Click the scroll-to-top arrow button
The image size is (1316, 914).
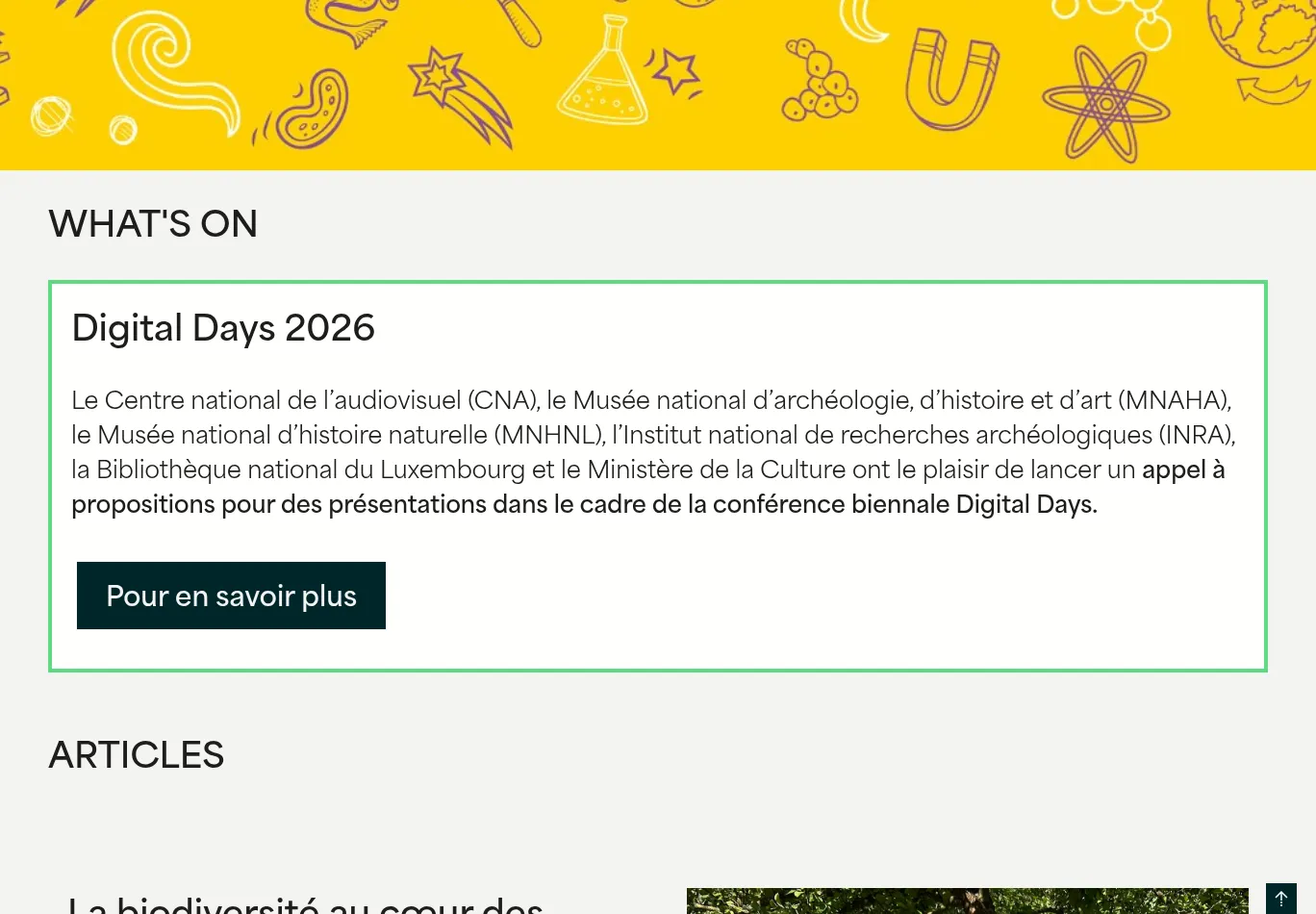[x=1281, y=898]
